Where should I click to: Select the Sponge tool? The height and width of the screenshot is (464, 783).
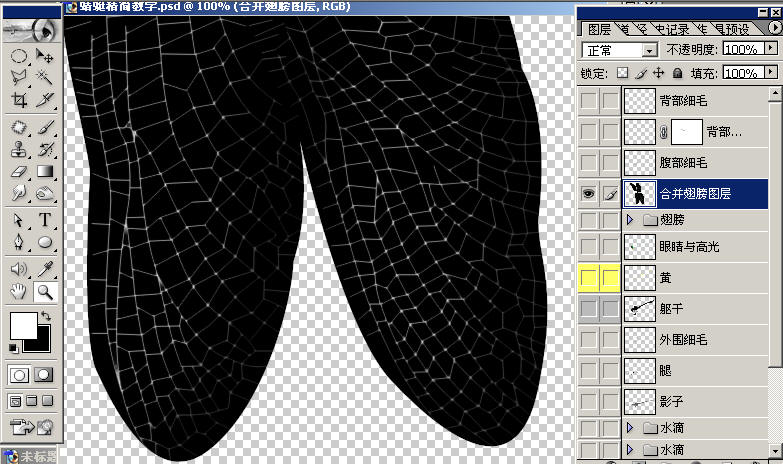44,193
